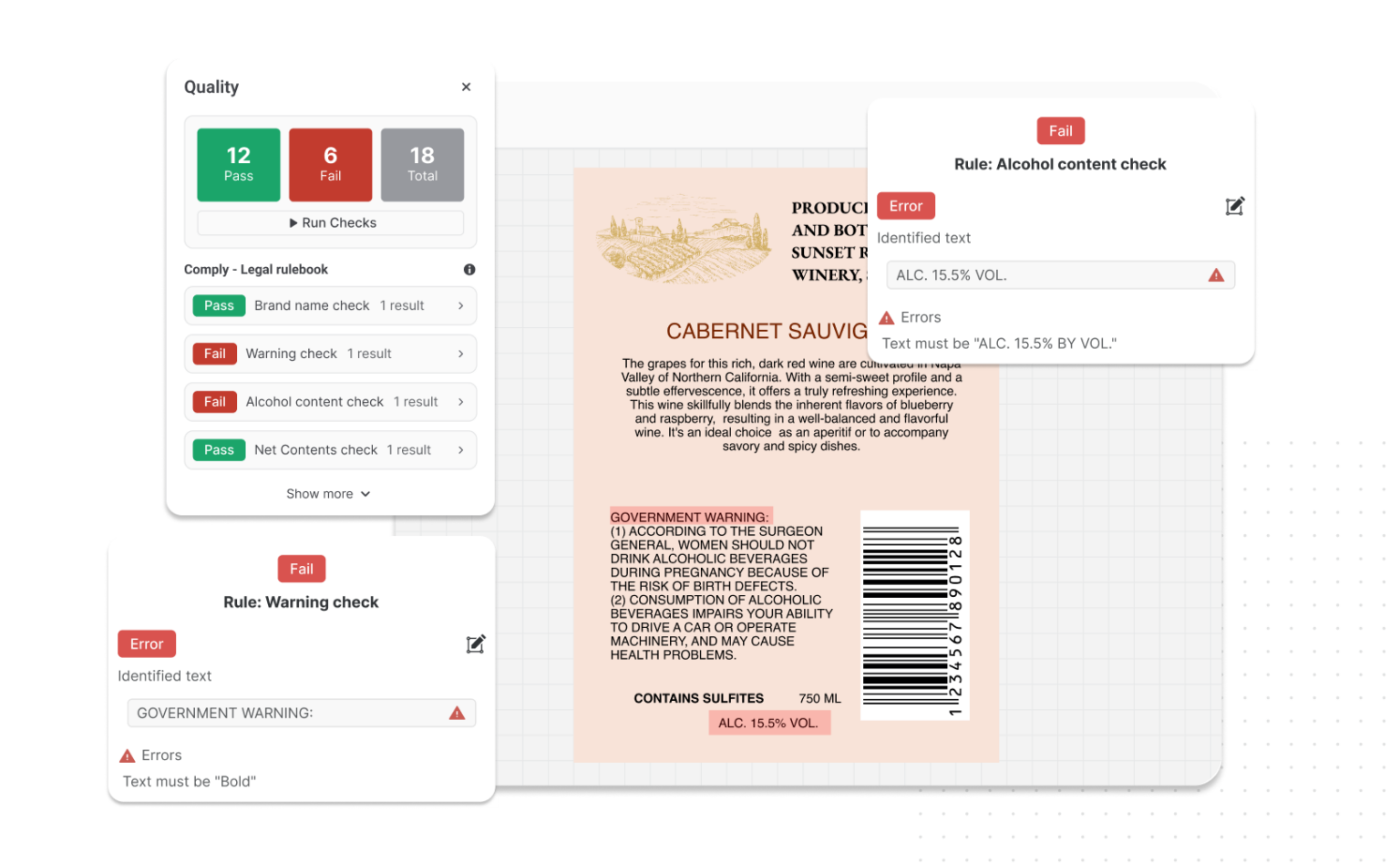The height and width of the screenshot is (864, 1400).
Task: Click Show more to reveal more checks
Action: [x=328, y=494]
